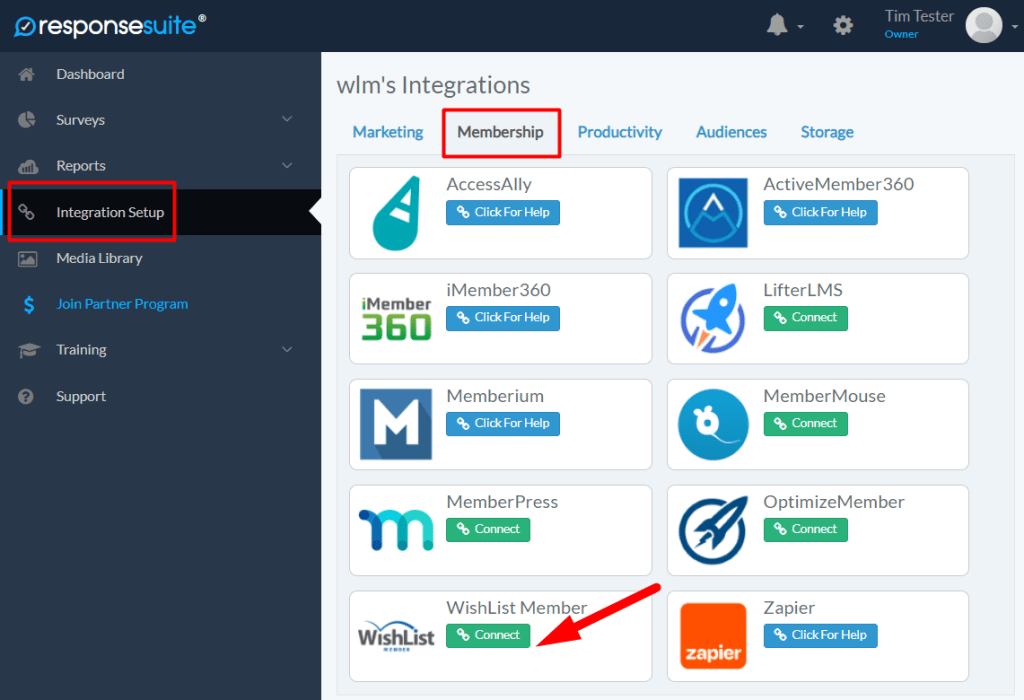Click the WishList Member logo

tap(396, 636)
